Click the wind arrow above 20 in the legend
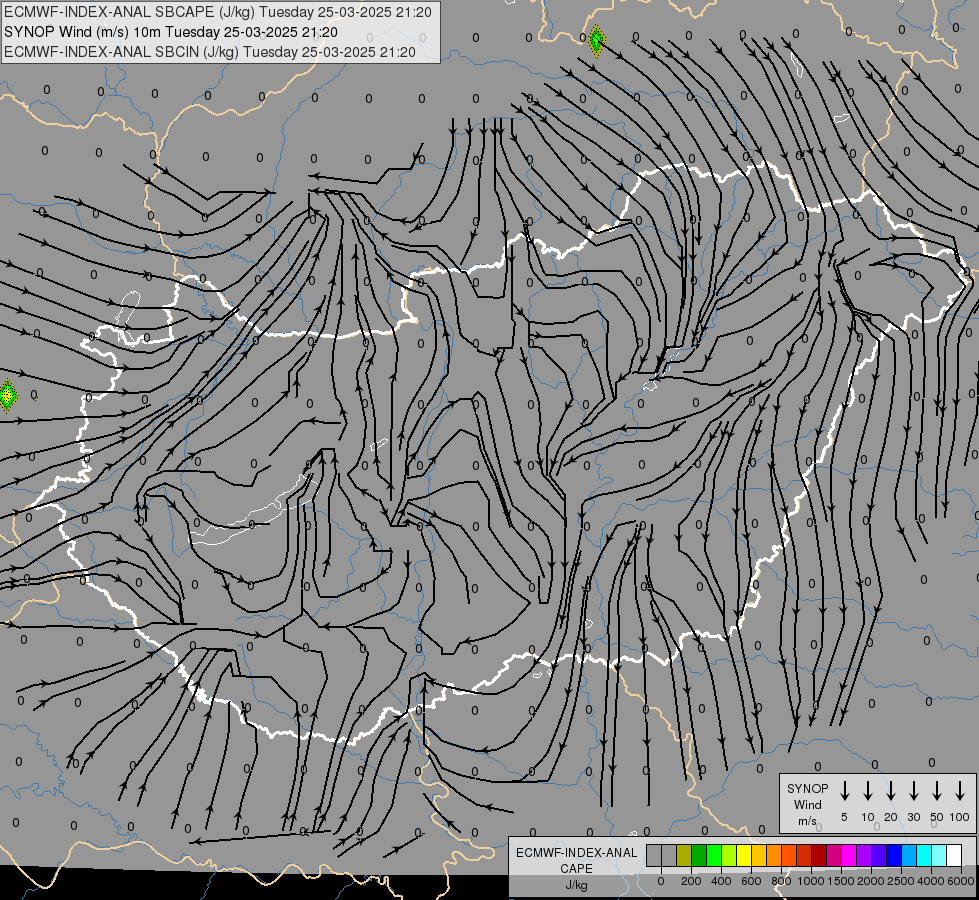979x900 pixels. click(890, 791)
